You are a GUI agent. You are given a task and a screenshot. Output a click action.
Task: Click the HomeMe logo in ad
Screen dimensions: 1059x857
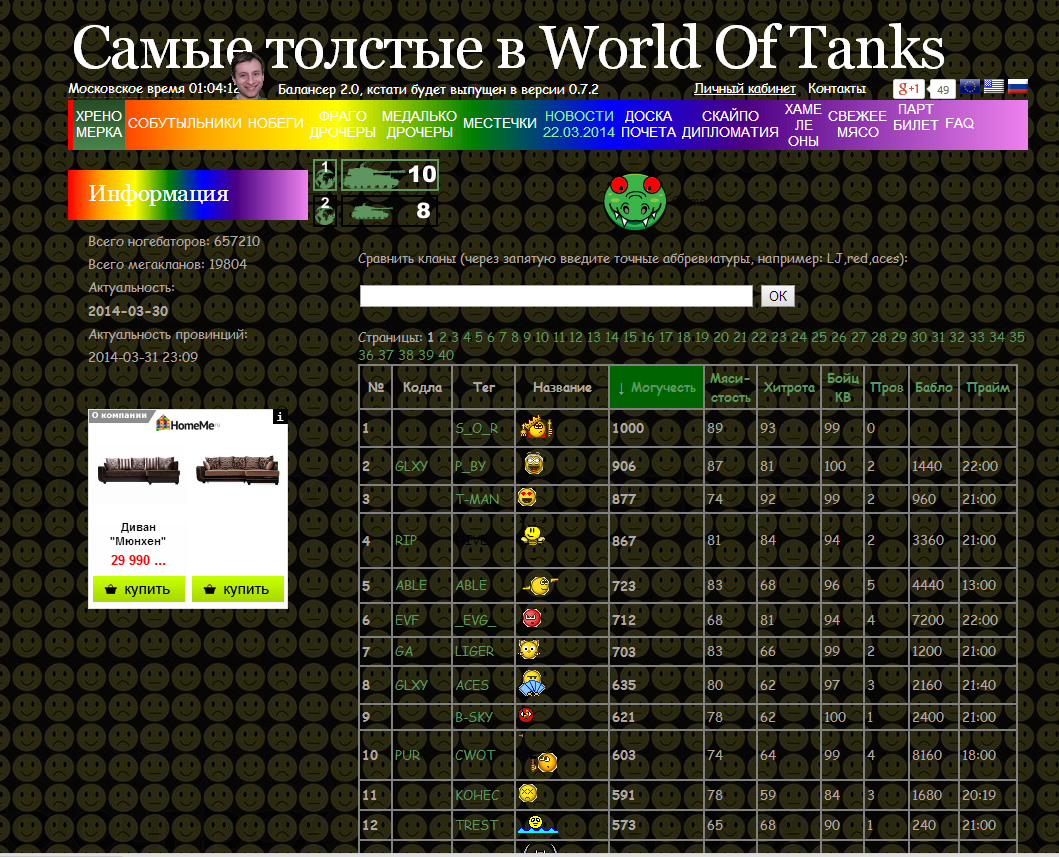[x=188, y=424]
